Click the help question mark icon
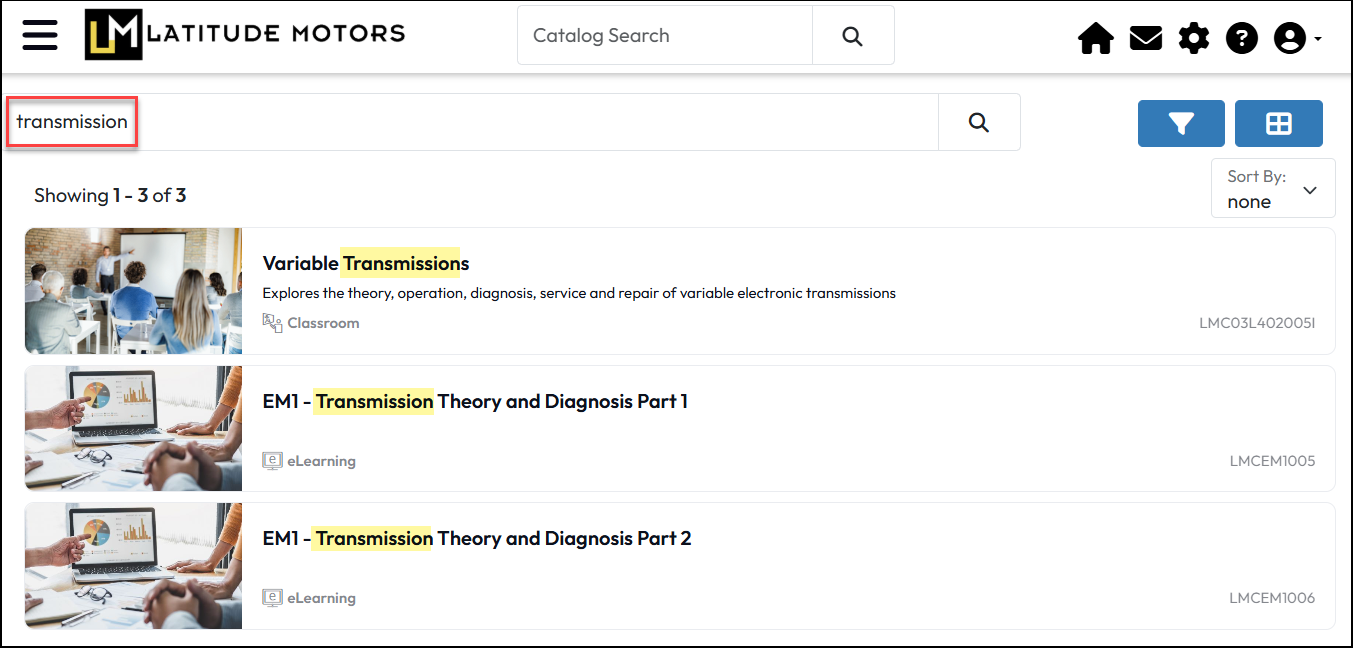This screenshot has height=648, width=1353. (x=1241, y=39)
